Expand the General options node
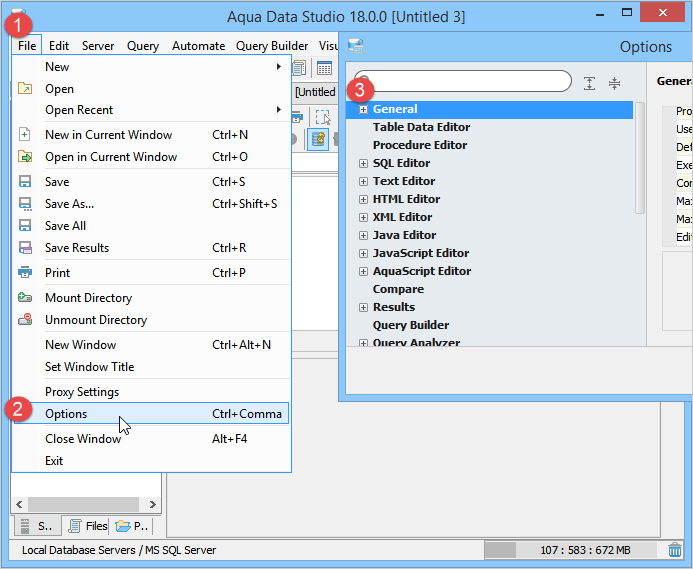The width and height of the screenshot is (693, 569). pyautogui.click(x=363, y=109)
